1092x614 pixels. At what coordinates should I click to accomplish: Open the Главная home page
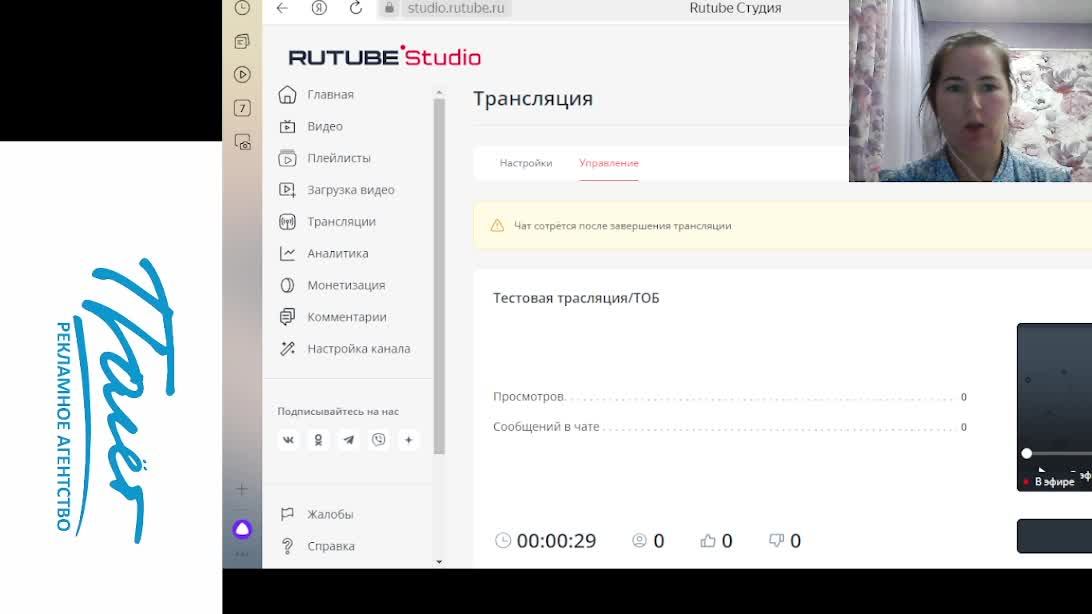coord(331,95)
